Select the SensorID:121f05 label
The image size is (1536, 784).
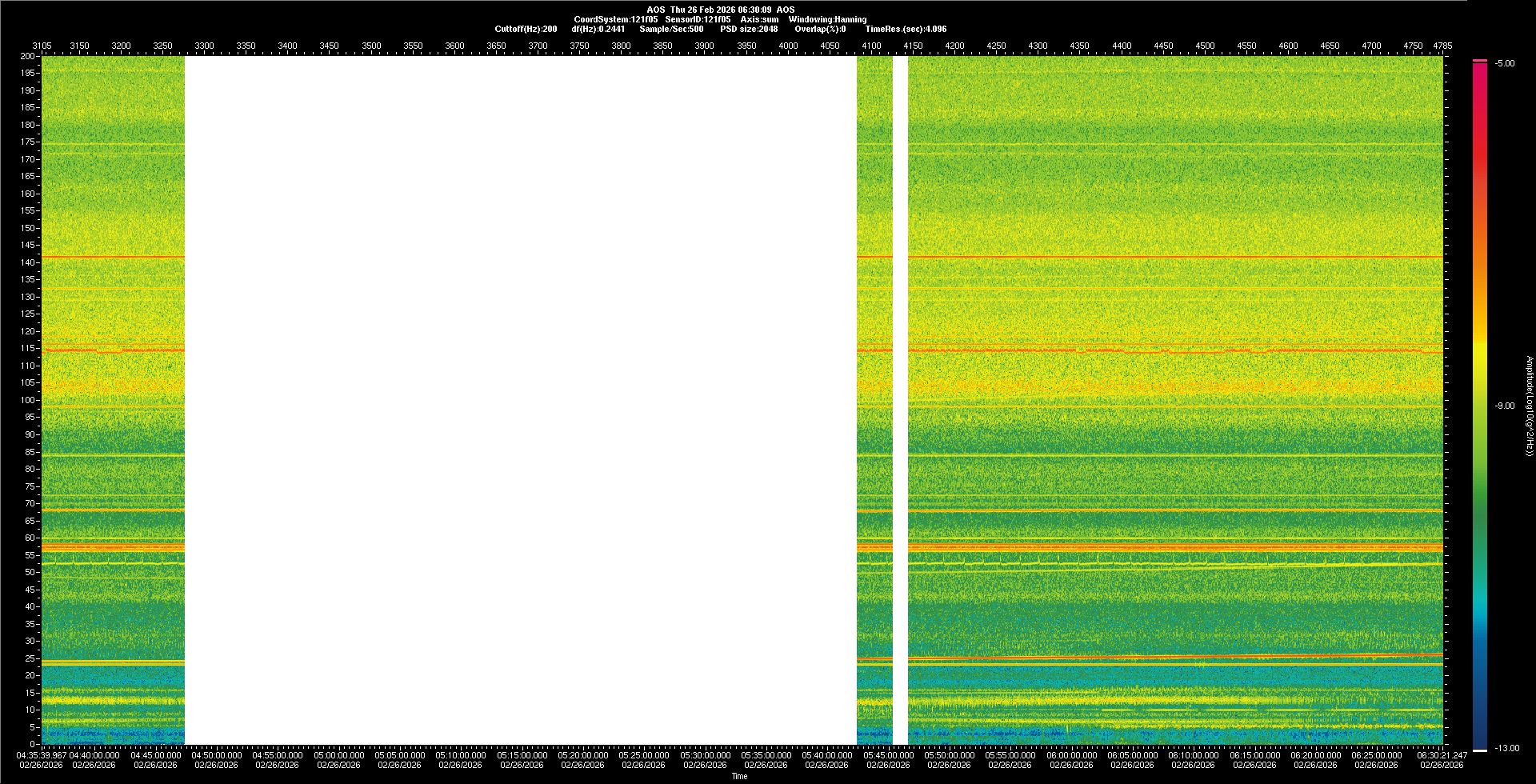(698, 19)
